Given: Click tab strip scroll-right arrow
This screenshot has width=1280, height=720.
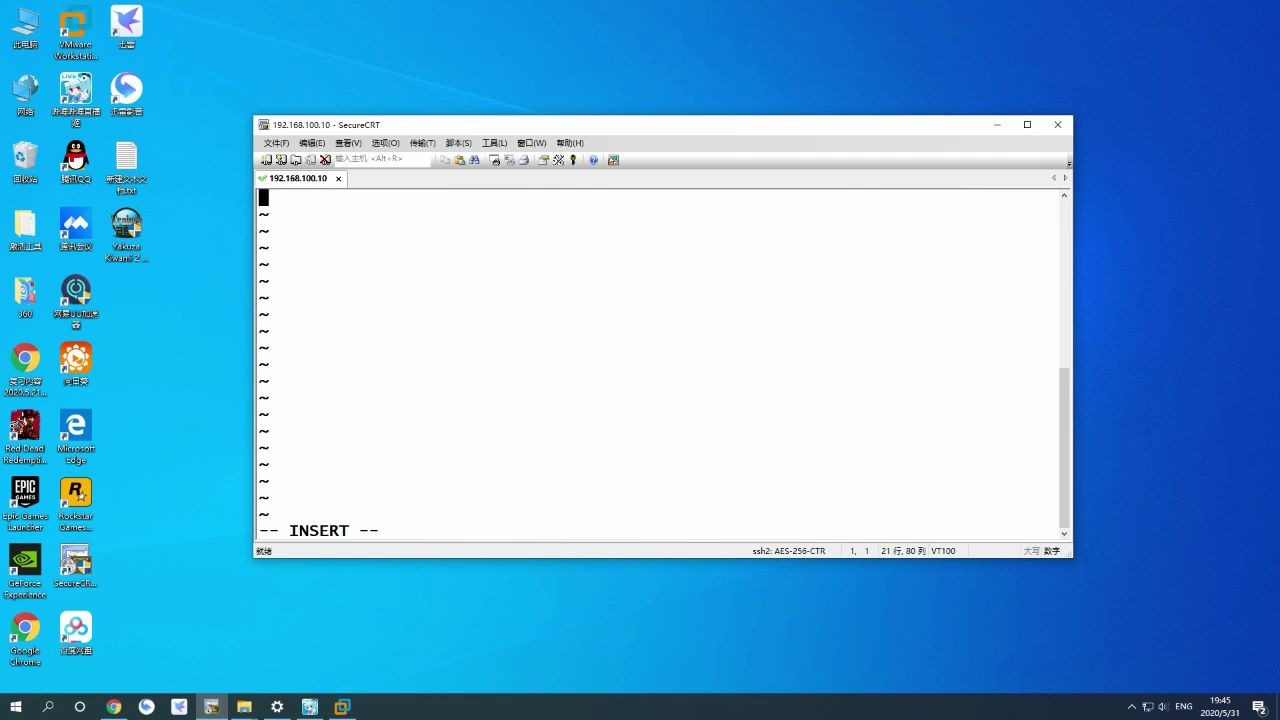Looking at the screenshot, I should click(1065, 178).
